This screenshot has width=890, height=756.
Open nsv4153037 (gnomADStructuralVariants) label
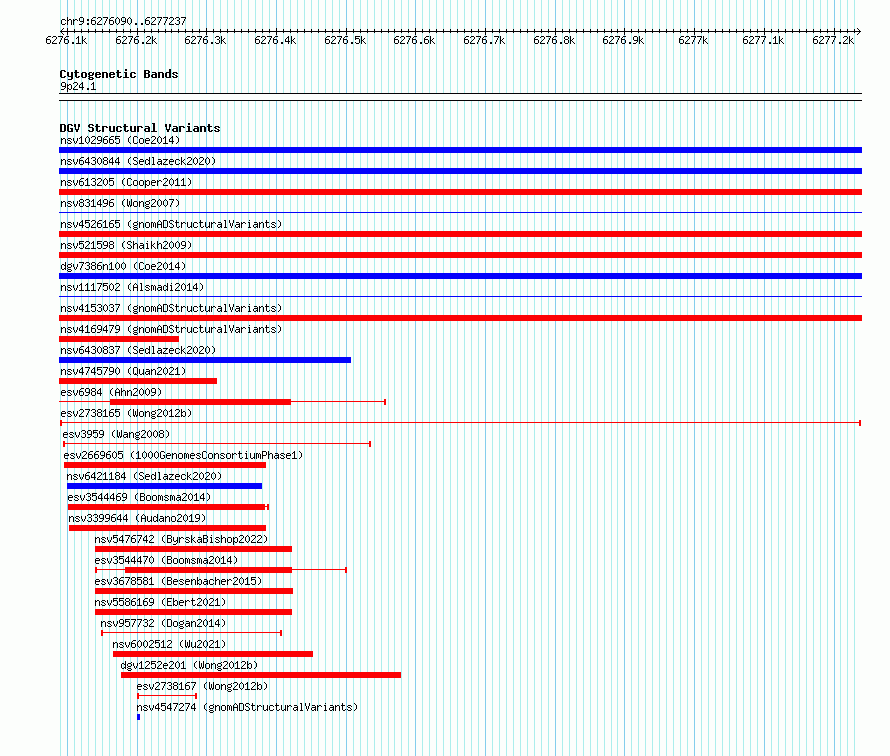[x=171, y=308]
